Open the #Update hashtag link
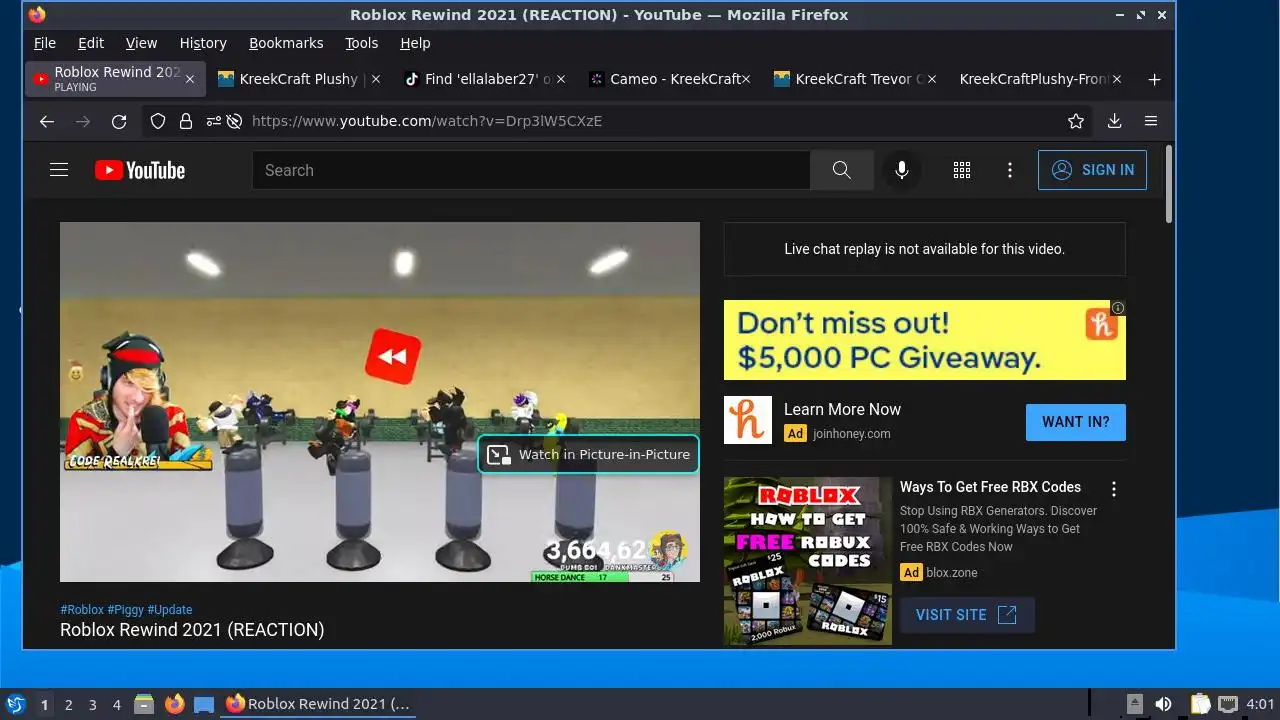Screen dimensions: 1280x720 tap(170, 610)
